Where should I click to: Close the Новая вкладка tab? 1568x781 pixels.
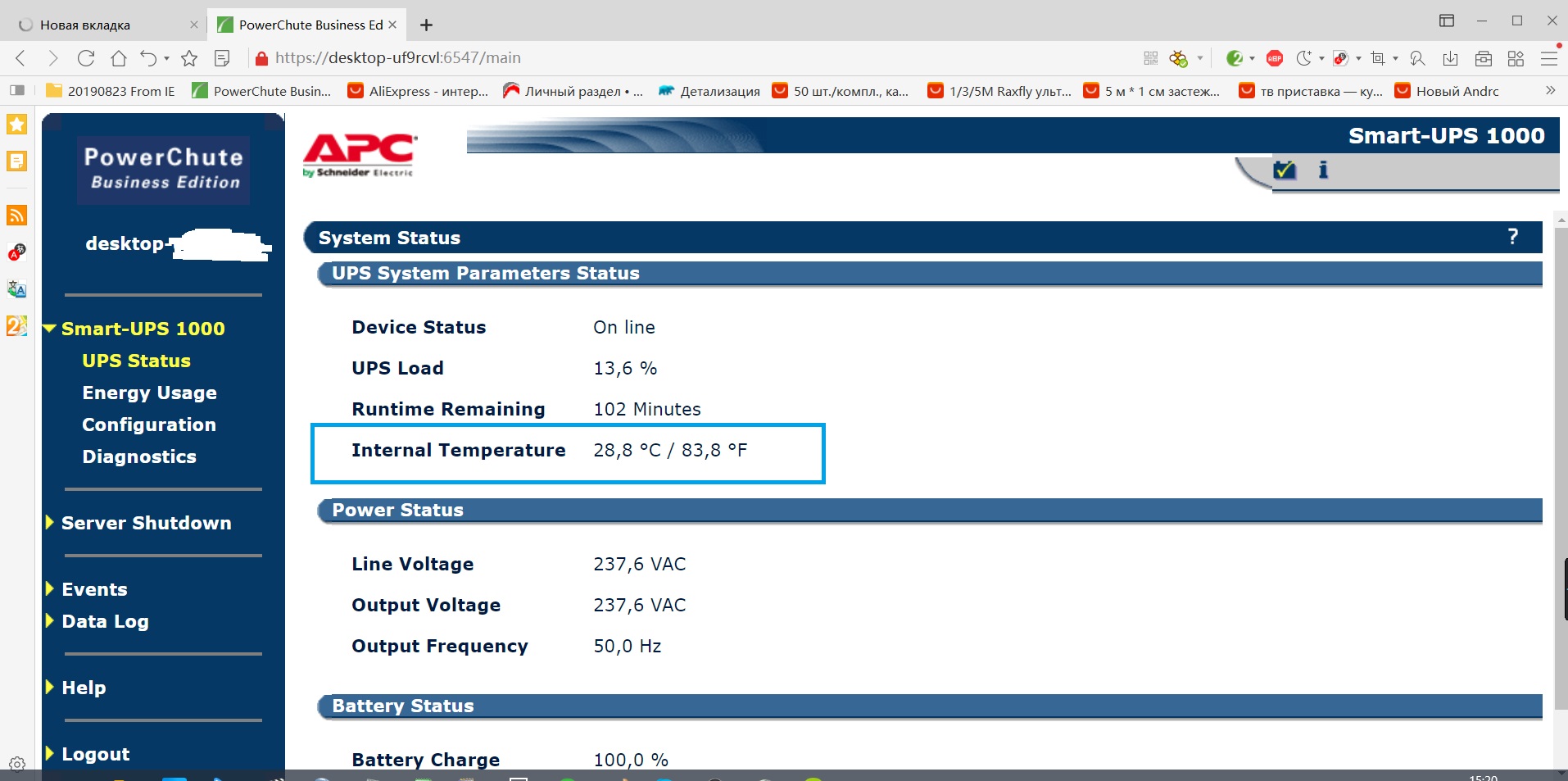194,25
